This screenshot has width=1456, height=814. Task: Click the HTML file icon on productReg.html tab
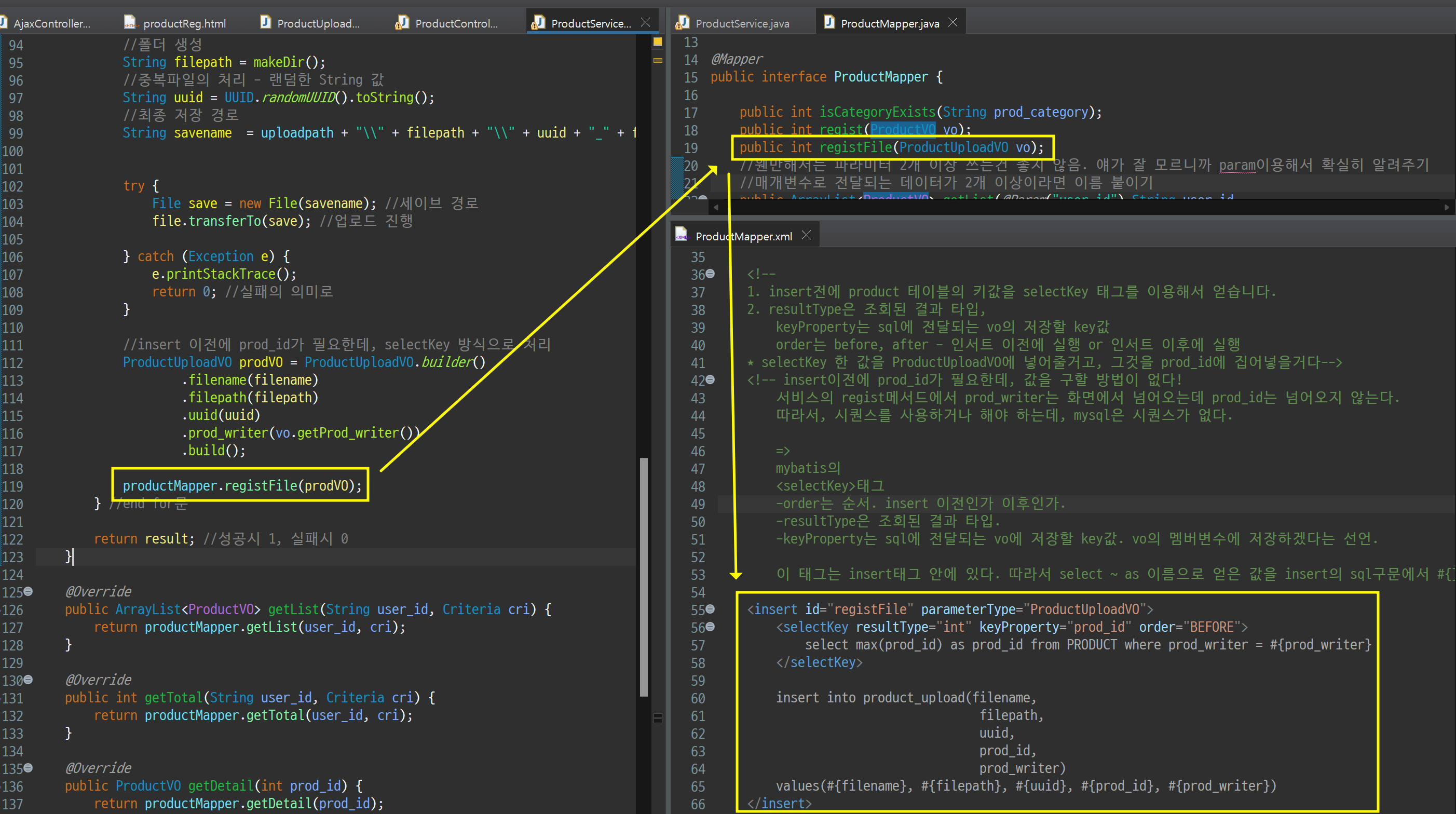[130, 23]
